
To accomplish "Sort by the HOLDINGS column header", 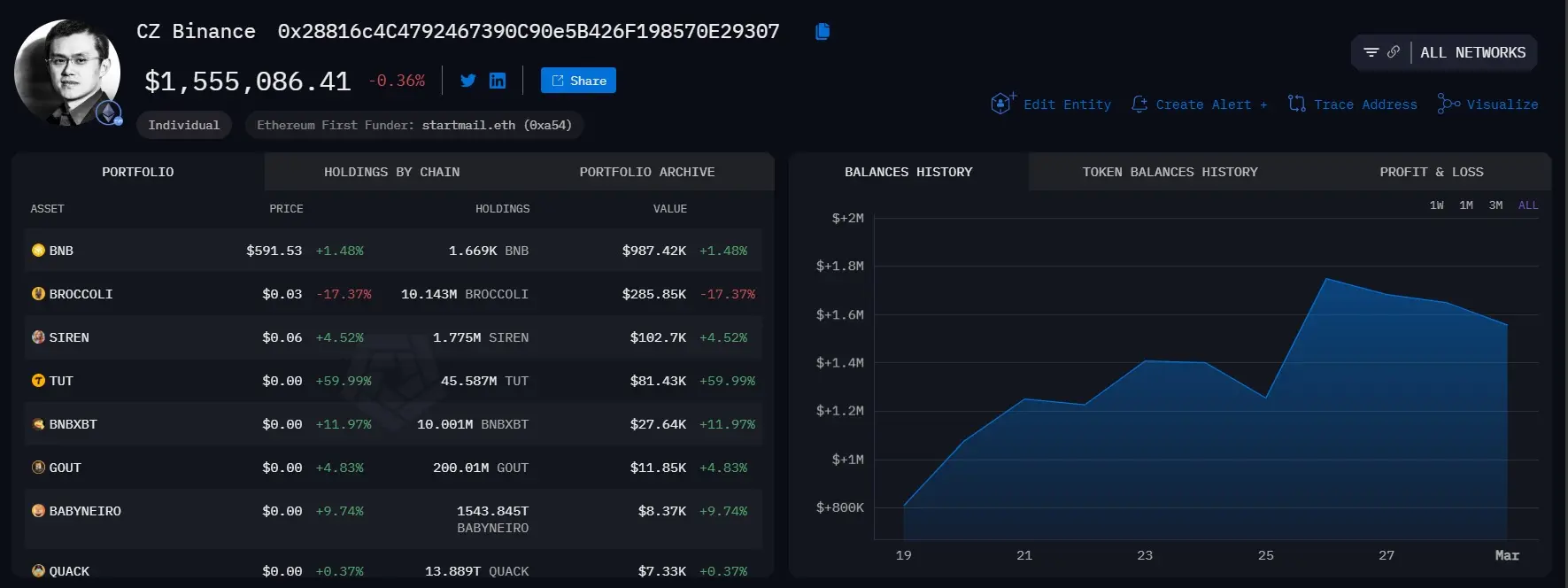I will [x=502, y=209].
